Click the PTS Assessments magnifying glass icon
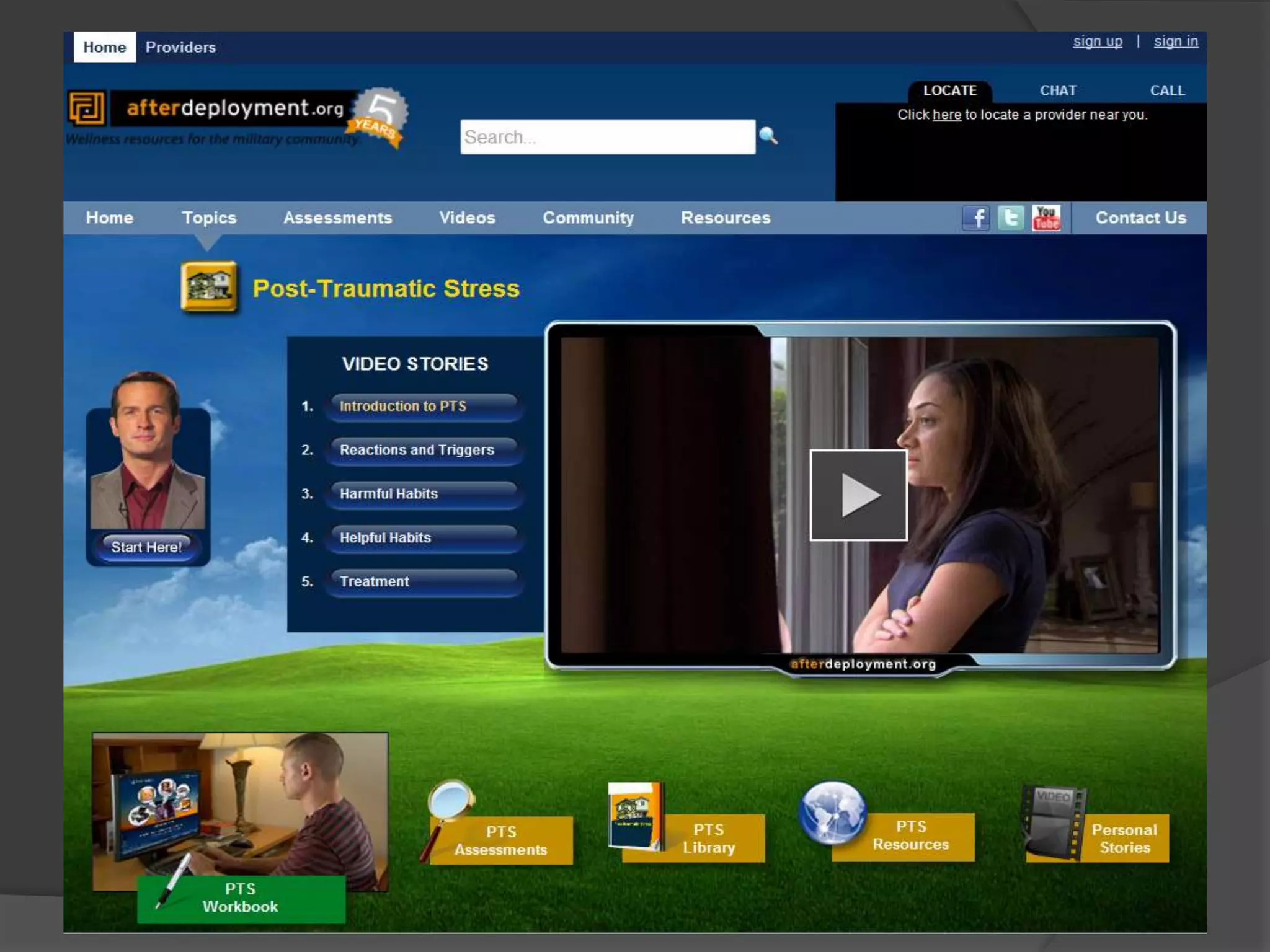 coord(451,803)
